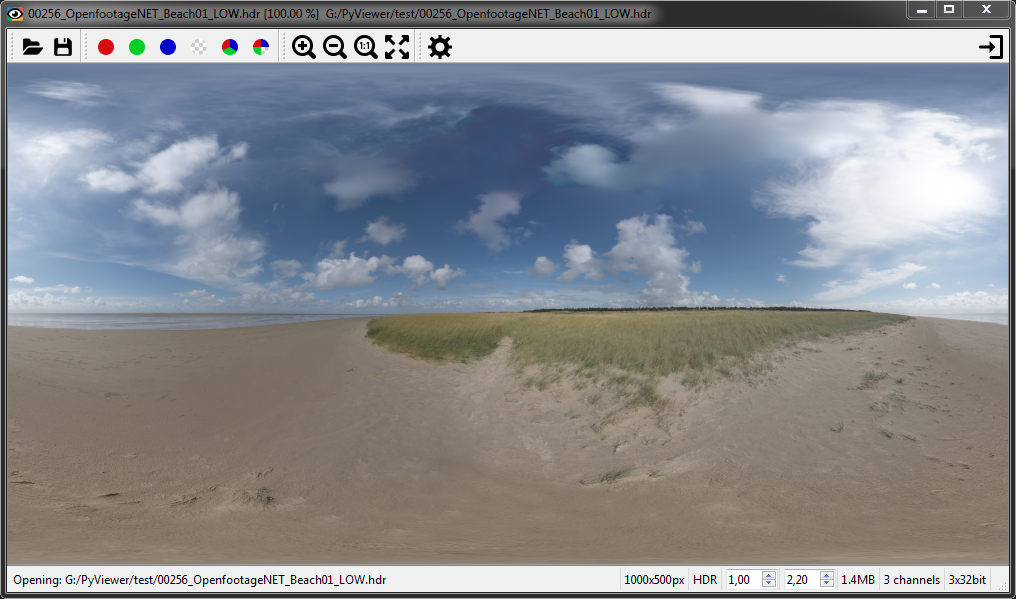Screen dimensions: 1016x599
Task: Open an image file with the folder icon
Action: [32, 47]
